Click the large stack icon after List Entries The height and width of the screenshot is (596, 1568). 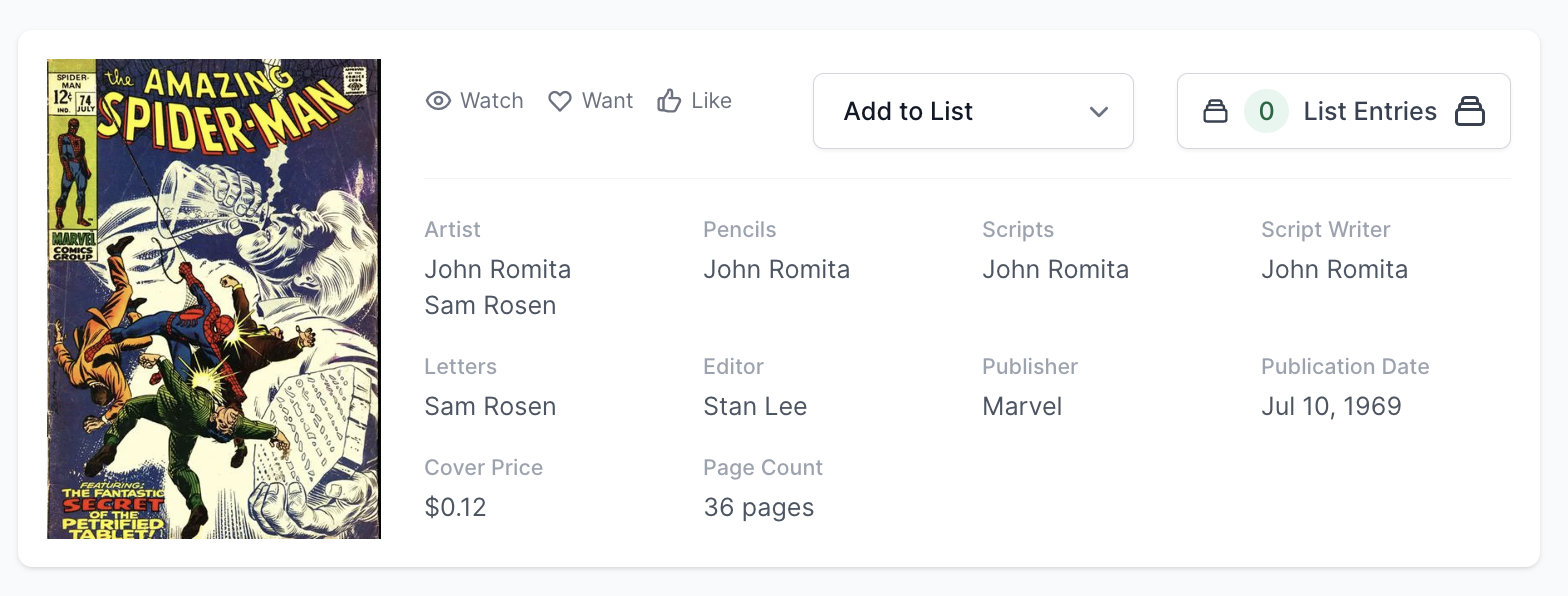[1469, 111]
